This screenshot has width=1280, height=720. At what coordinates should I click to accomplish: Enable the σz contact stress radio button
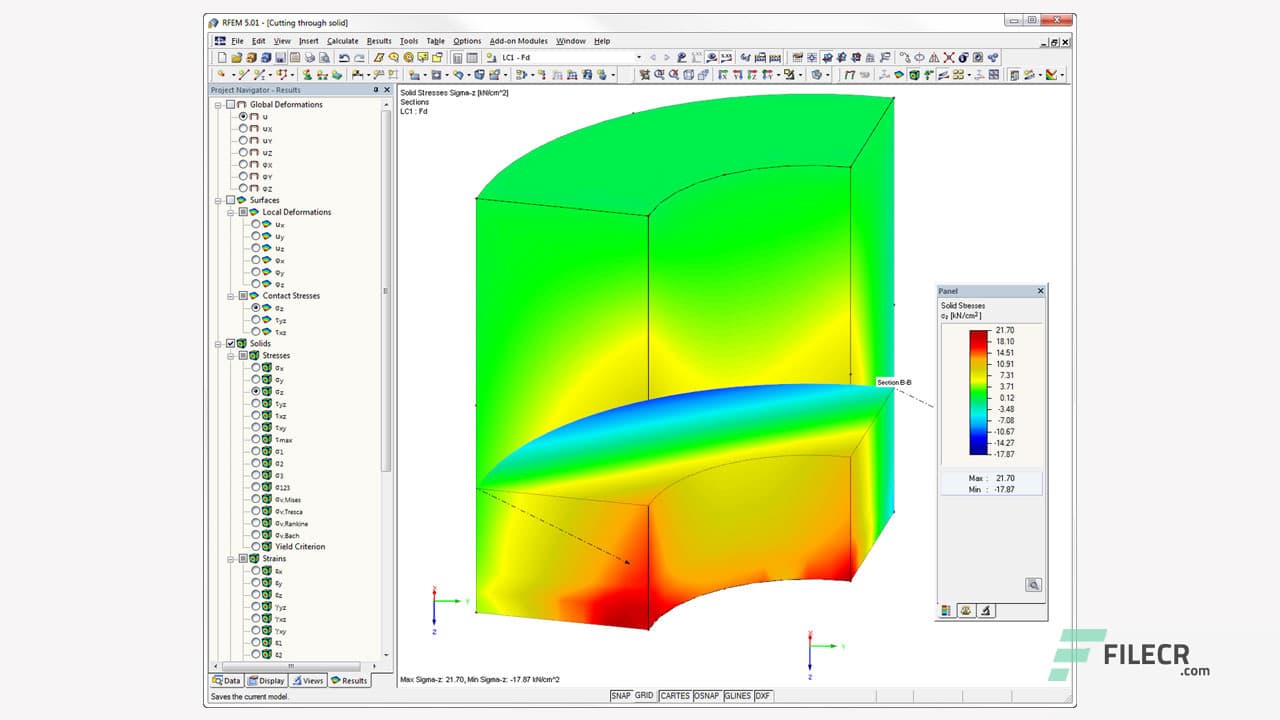(x=257, y=307)
